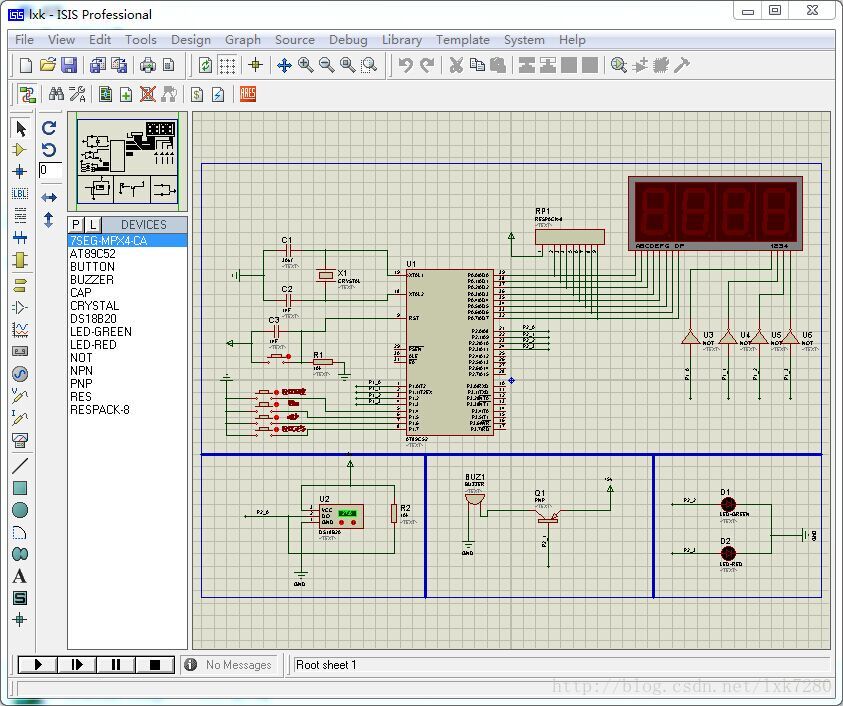The width and height of the screenshot is (843, 706).
Task: Open design with the folder icon
Action: (x=47, y=65)
